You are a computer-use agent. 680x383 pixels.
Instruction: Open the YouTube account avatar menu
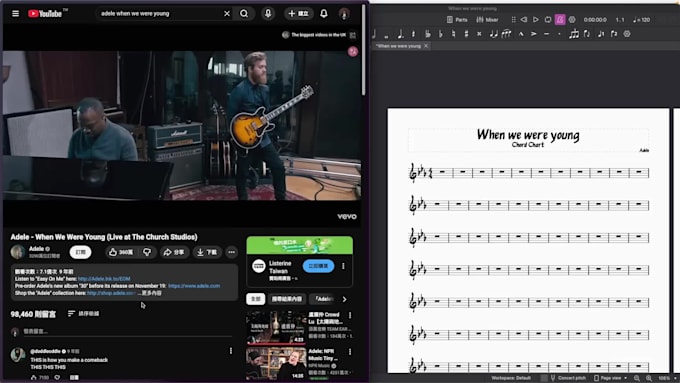[x=344, y=13]
